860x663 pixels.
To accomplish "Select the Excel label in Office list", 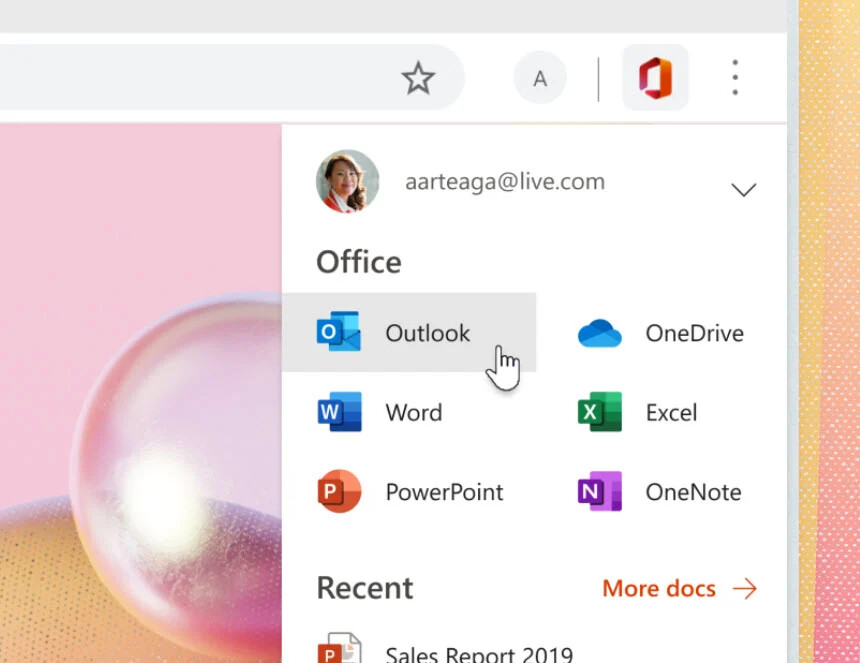I will tap(671, 413).
